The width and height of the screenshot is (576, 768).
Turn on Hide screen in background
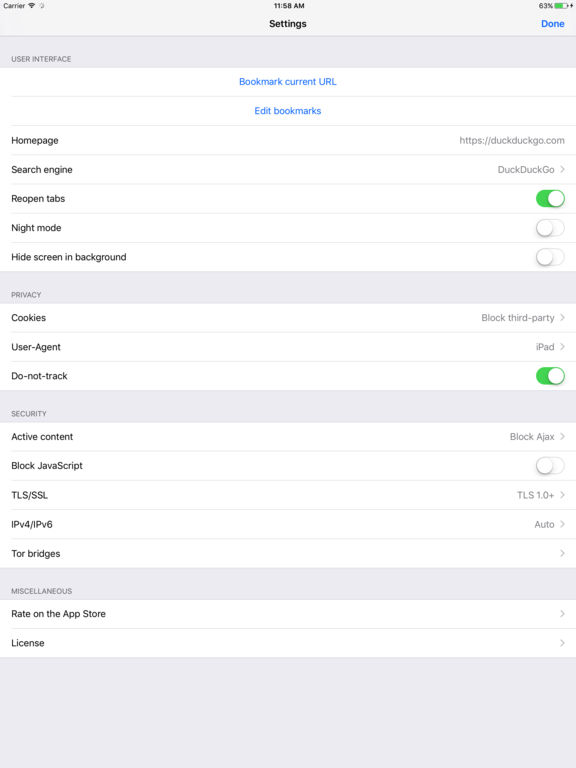[x=550, y=257]
